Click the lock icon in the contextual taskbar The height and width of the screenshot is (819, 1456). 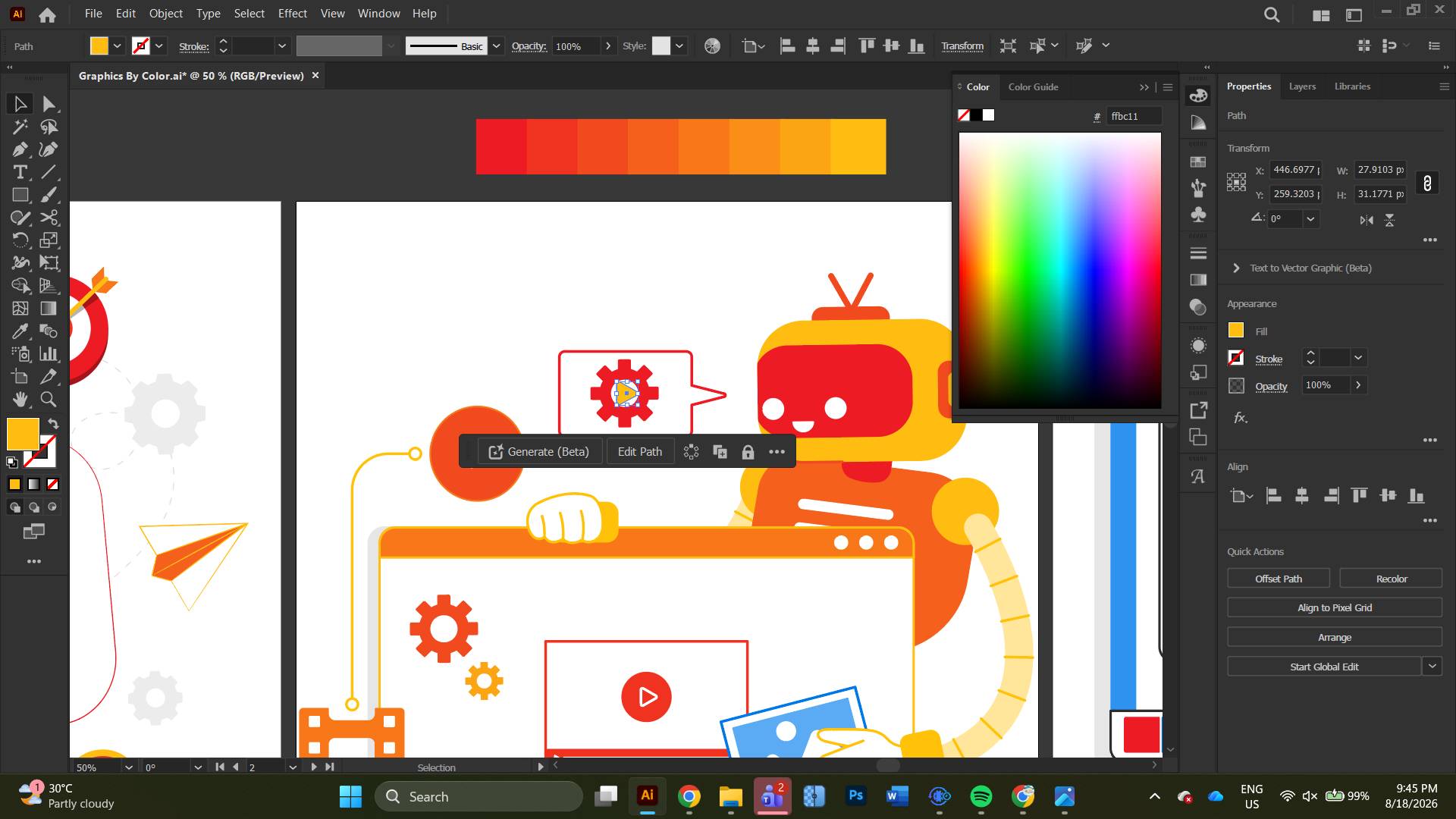point(748,452)
